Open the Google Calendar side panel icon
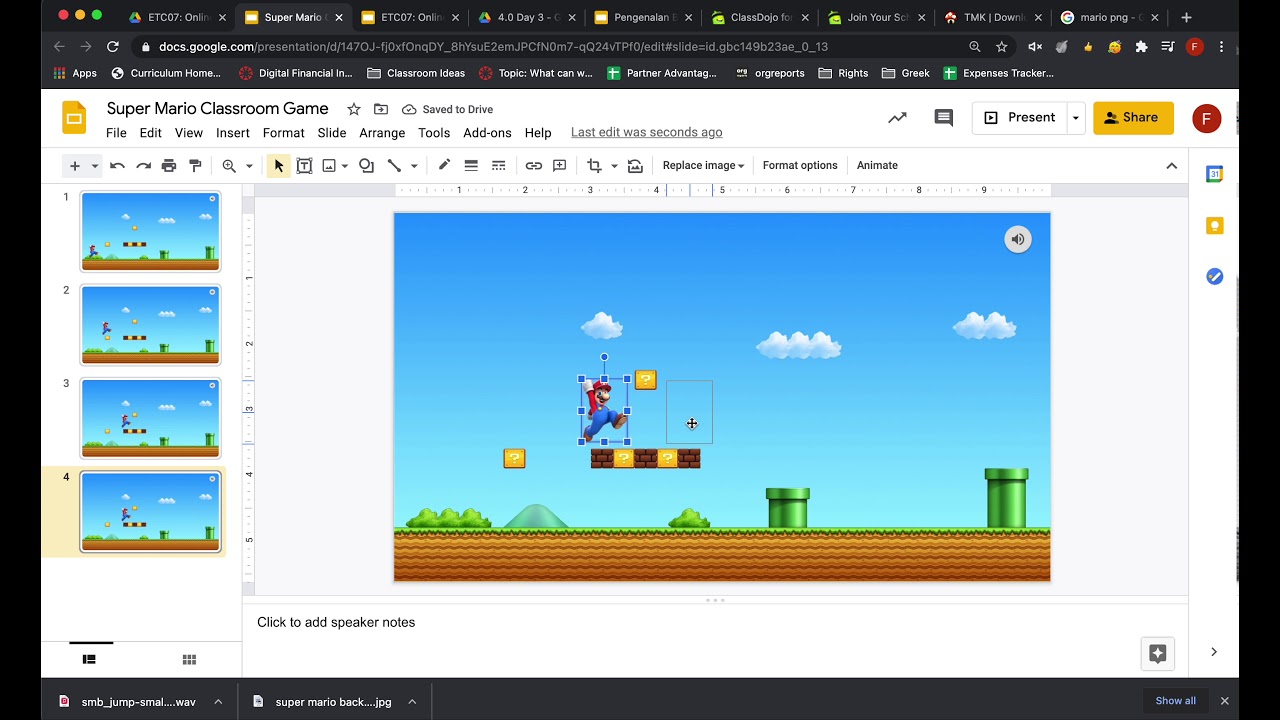Screen dimensions: 1280x720 click(1214, 174)
